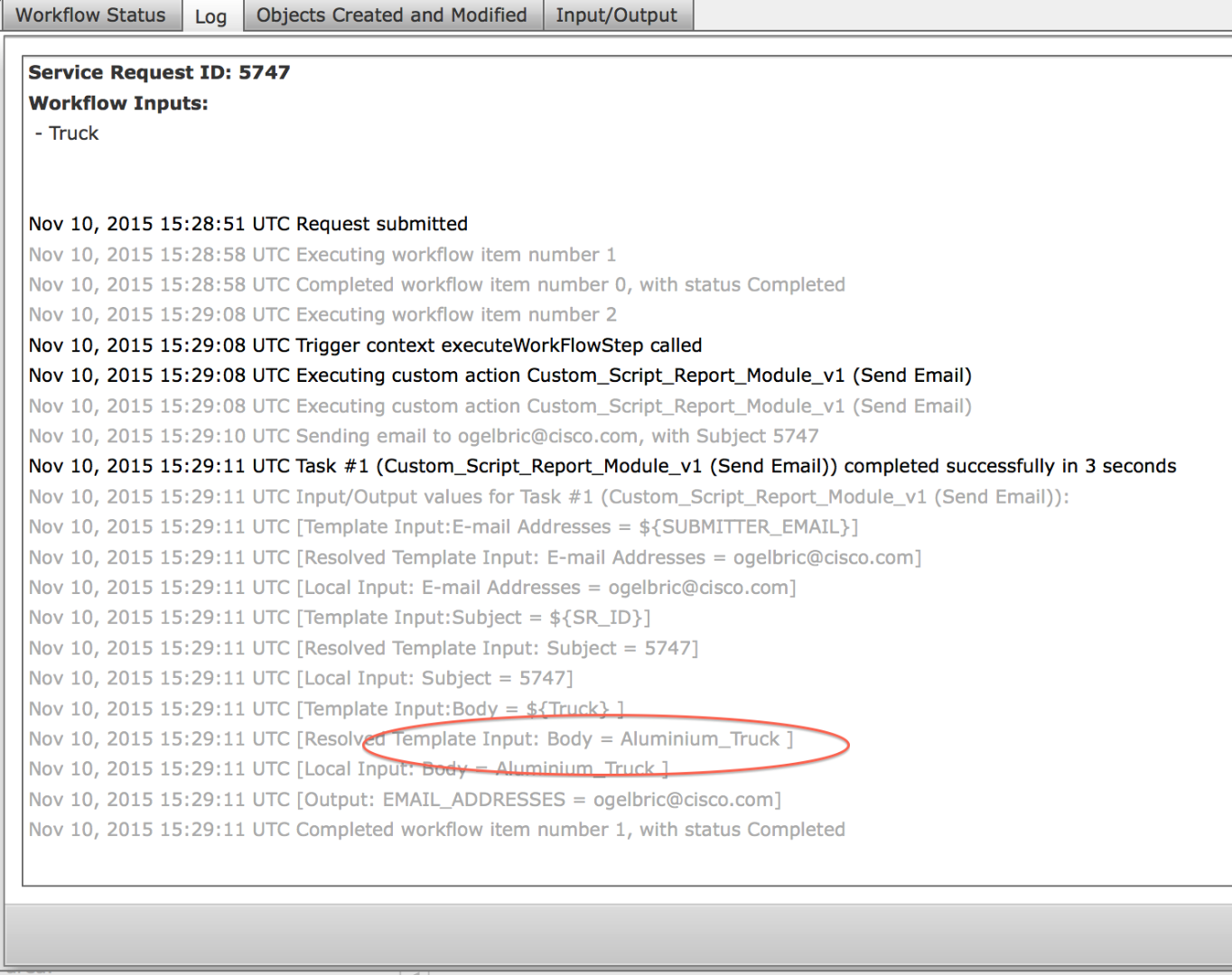Viewport: 1232px width, 975px height.
Task: Click 'Local Input: Subject = 5747' line
Action: pos(301,678)
